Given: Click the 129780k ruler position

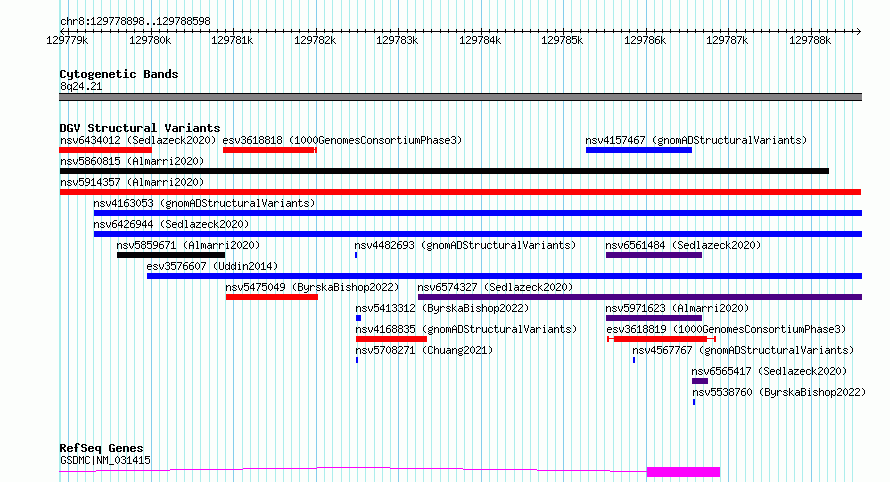Looking at the screenshot, I should [150, 40].
